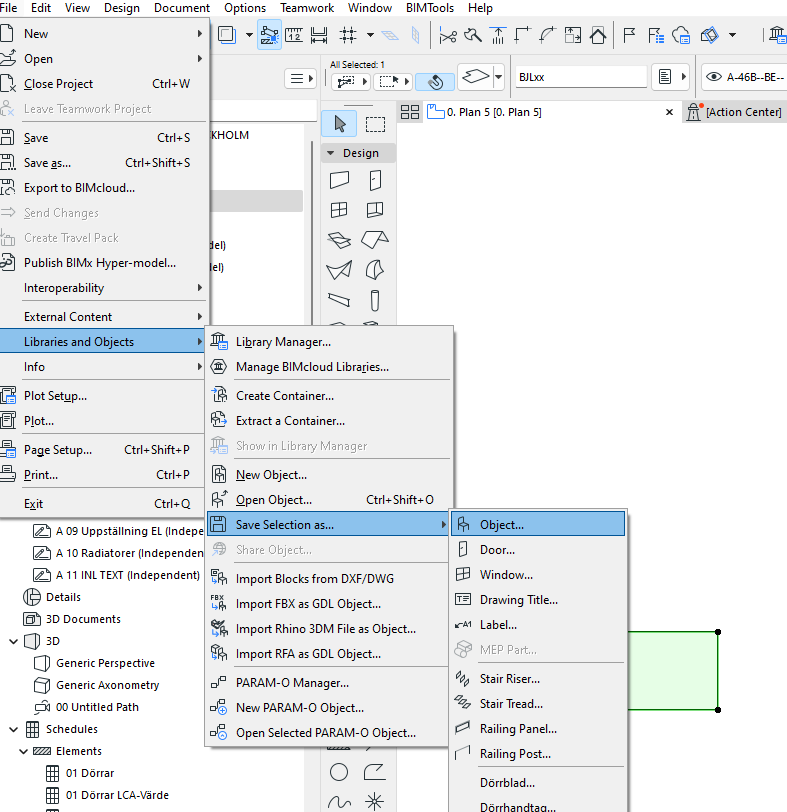Viewport: 787px width, 812px height.
Task: Select the Window tool in toolbox
Action: (x=340, y=210)
